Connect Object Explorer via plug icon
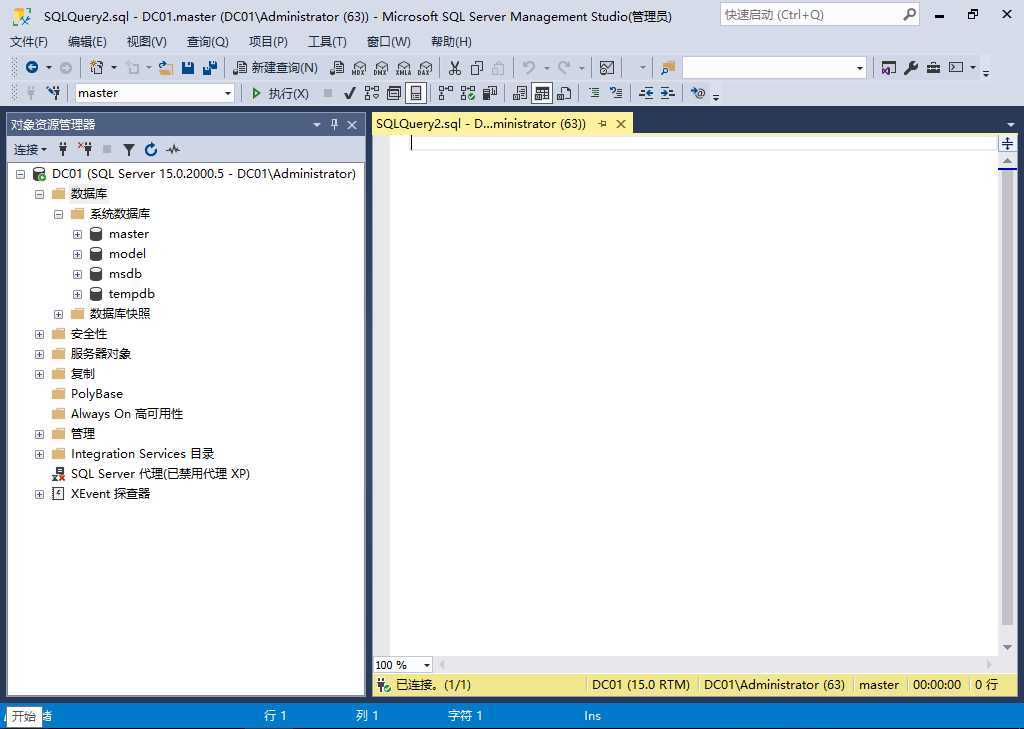Viewport: 1024px width, 729px height. (x=63, y=150)
